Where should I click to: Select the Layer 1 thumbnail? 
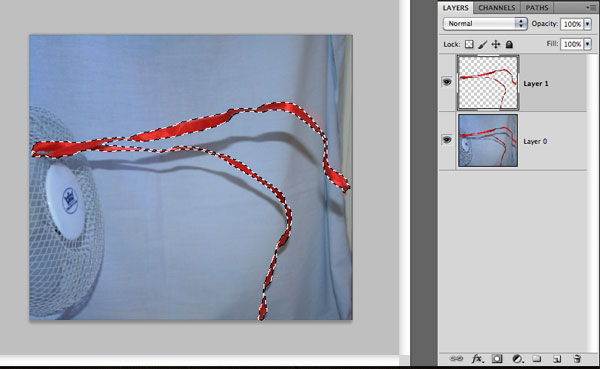488,83
